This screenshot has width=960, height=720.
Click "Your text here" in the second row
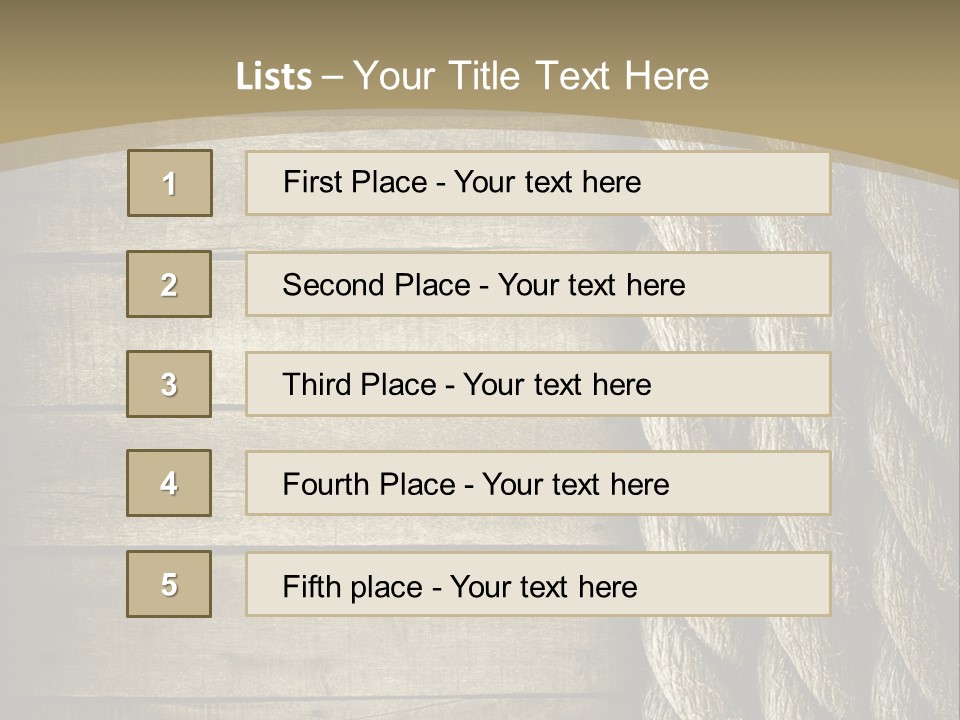click(x=592, y=285)
